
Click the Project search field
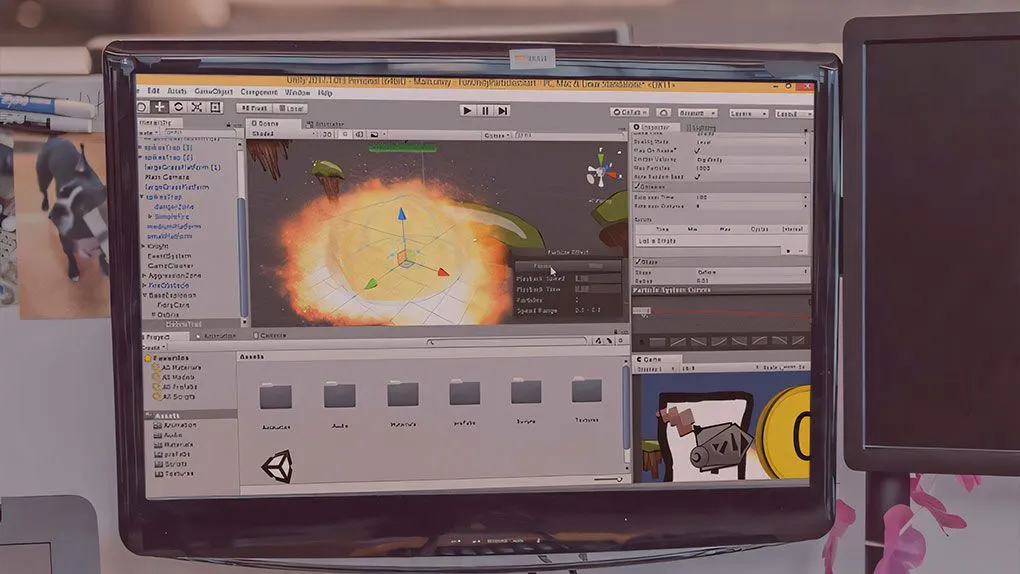point(506,341)
